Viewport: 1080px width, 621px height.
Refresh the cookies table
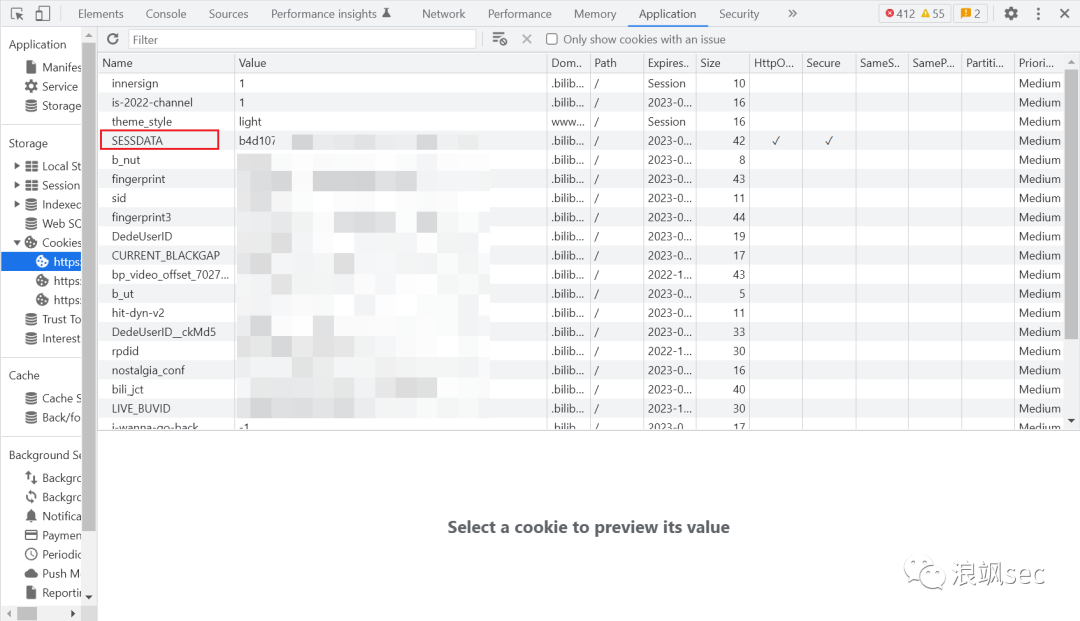coord(113,39)
